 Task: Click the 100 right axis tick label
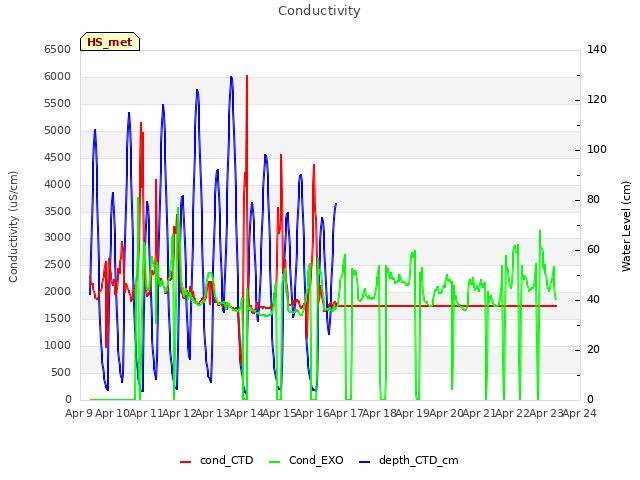[x=597, y=149]
